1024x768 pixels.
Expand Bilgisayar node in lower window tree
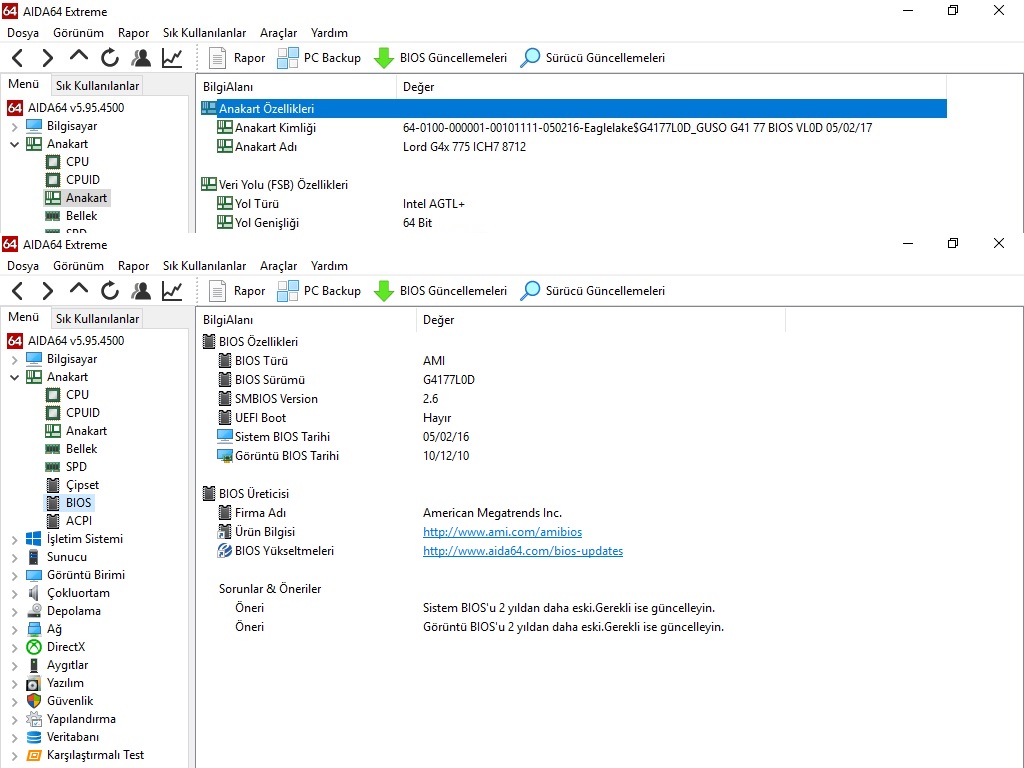coord(14,359)
